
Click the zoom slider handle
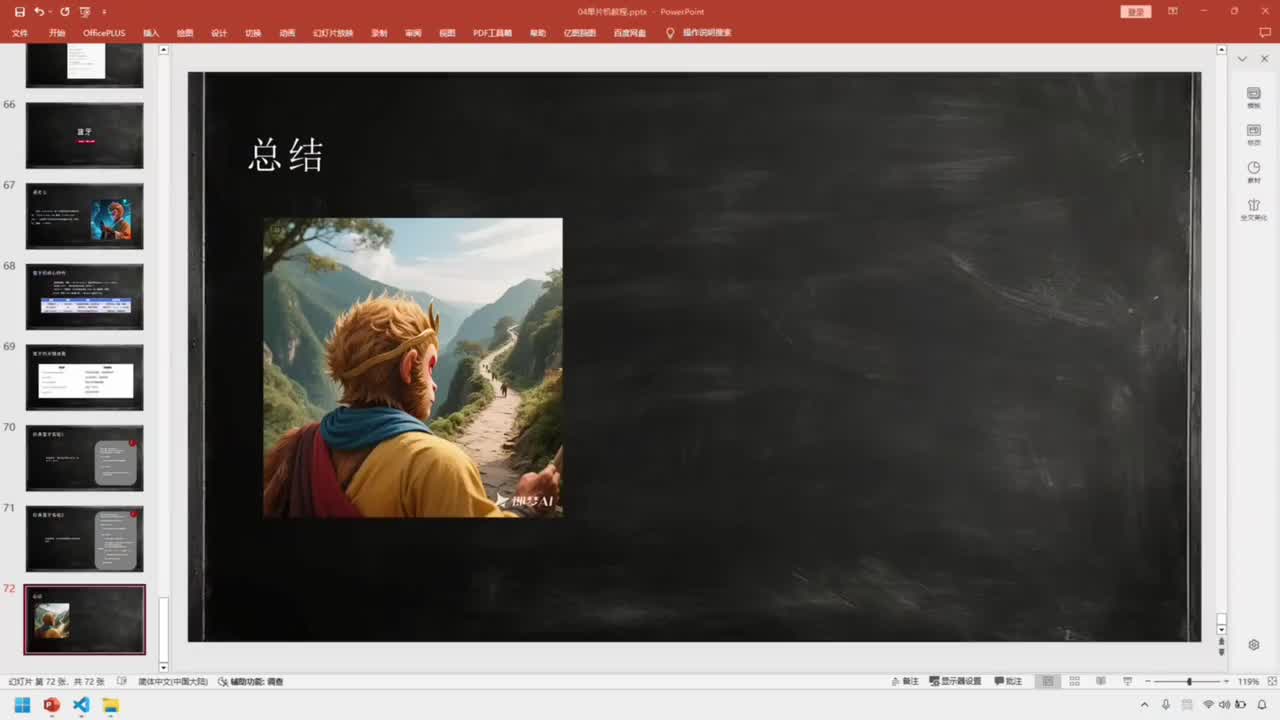click(x=1189, y=681)
